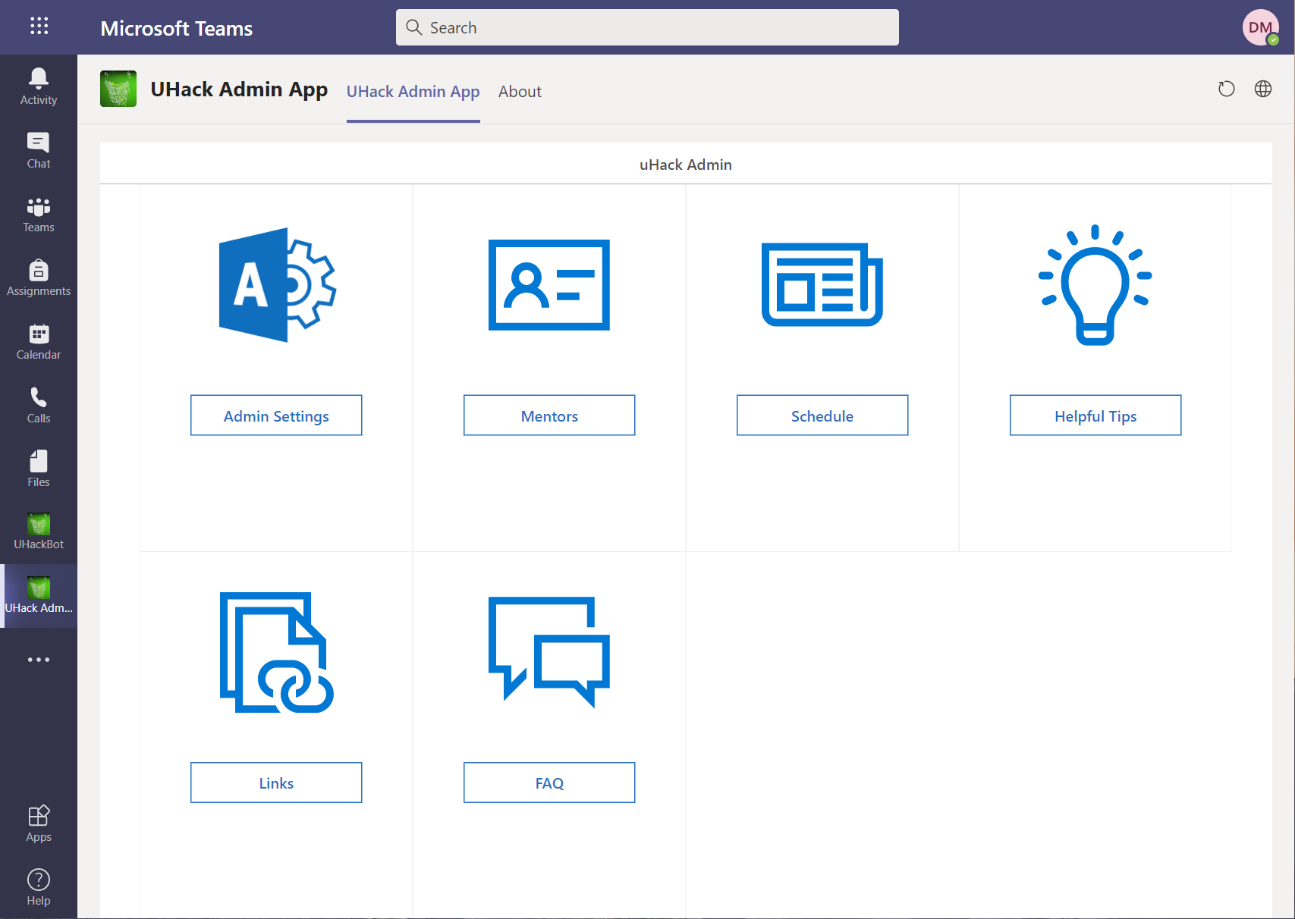Launch UHackBot from the sidebar
Image resolution: width=1295 pixels, height=919 pixels.
(38, 531)
